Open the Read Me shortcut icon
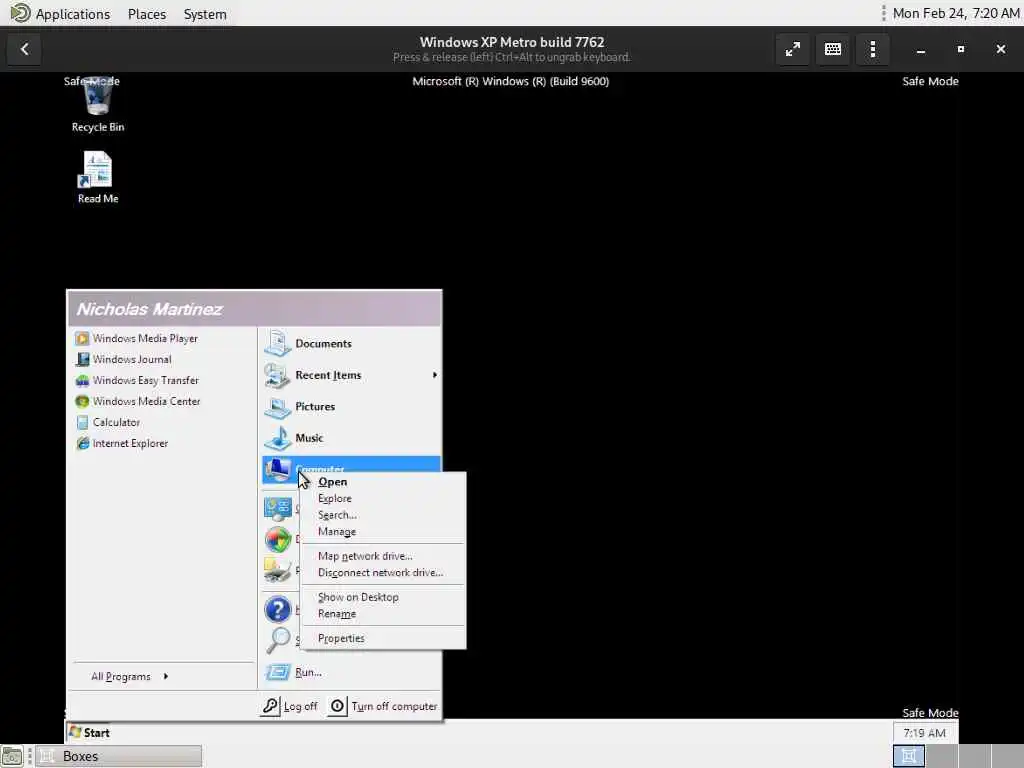 pos(96,170)
